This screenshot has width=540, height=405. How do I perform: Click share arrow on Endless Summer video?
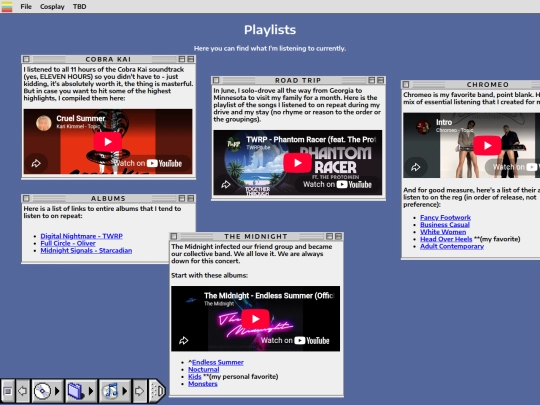point(184,341)
